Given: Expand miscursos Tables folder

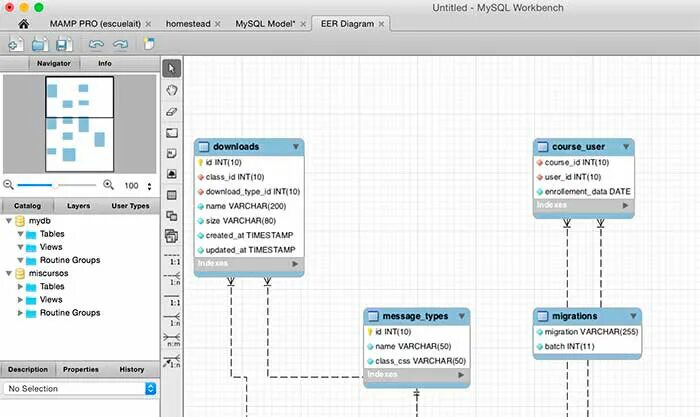Looking at the screenshot, I should [x=20, y=286].
